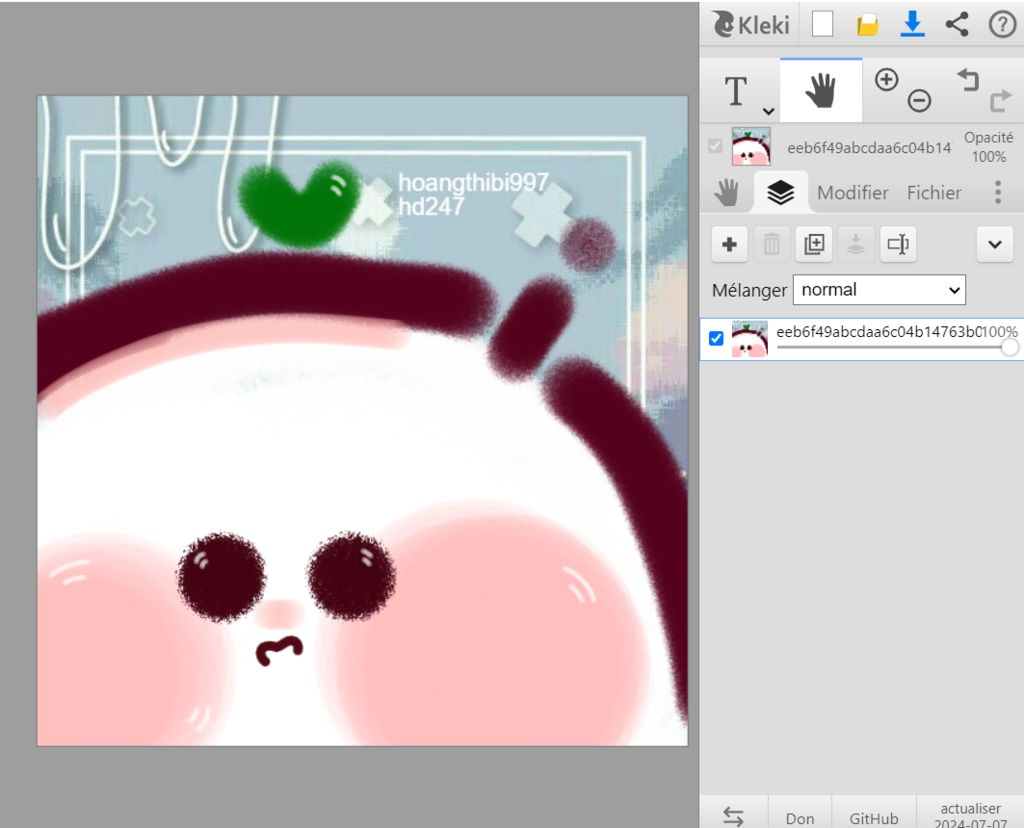Click the share icon in top bar
This screenshot has width=1024, height=828.
tap(957, 25)
